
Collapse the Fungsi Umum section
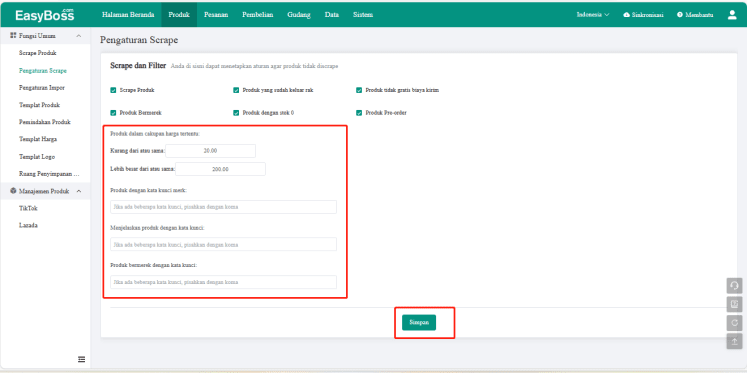coord(79,36)
